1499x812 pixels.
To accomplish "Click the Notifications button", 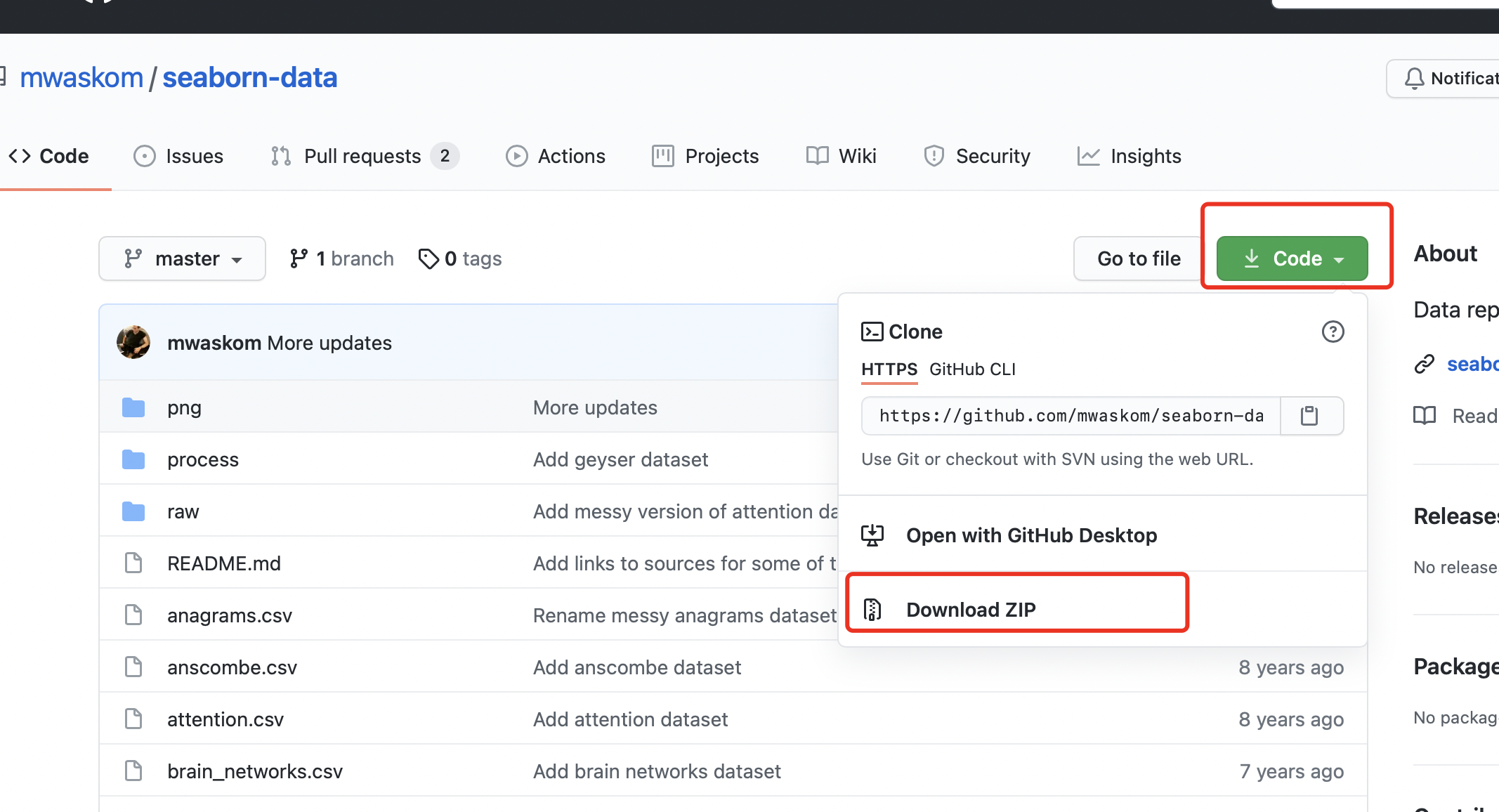I will [x=1444, y=79].
